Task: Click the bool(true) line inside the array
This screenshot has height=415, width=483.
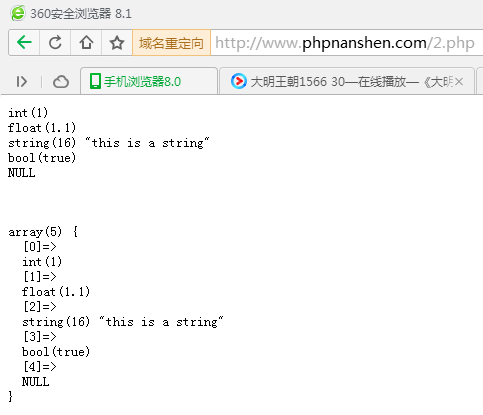Action: 56,352
